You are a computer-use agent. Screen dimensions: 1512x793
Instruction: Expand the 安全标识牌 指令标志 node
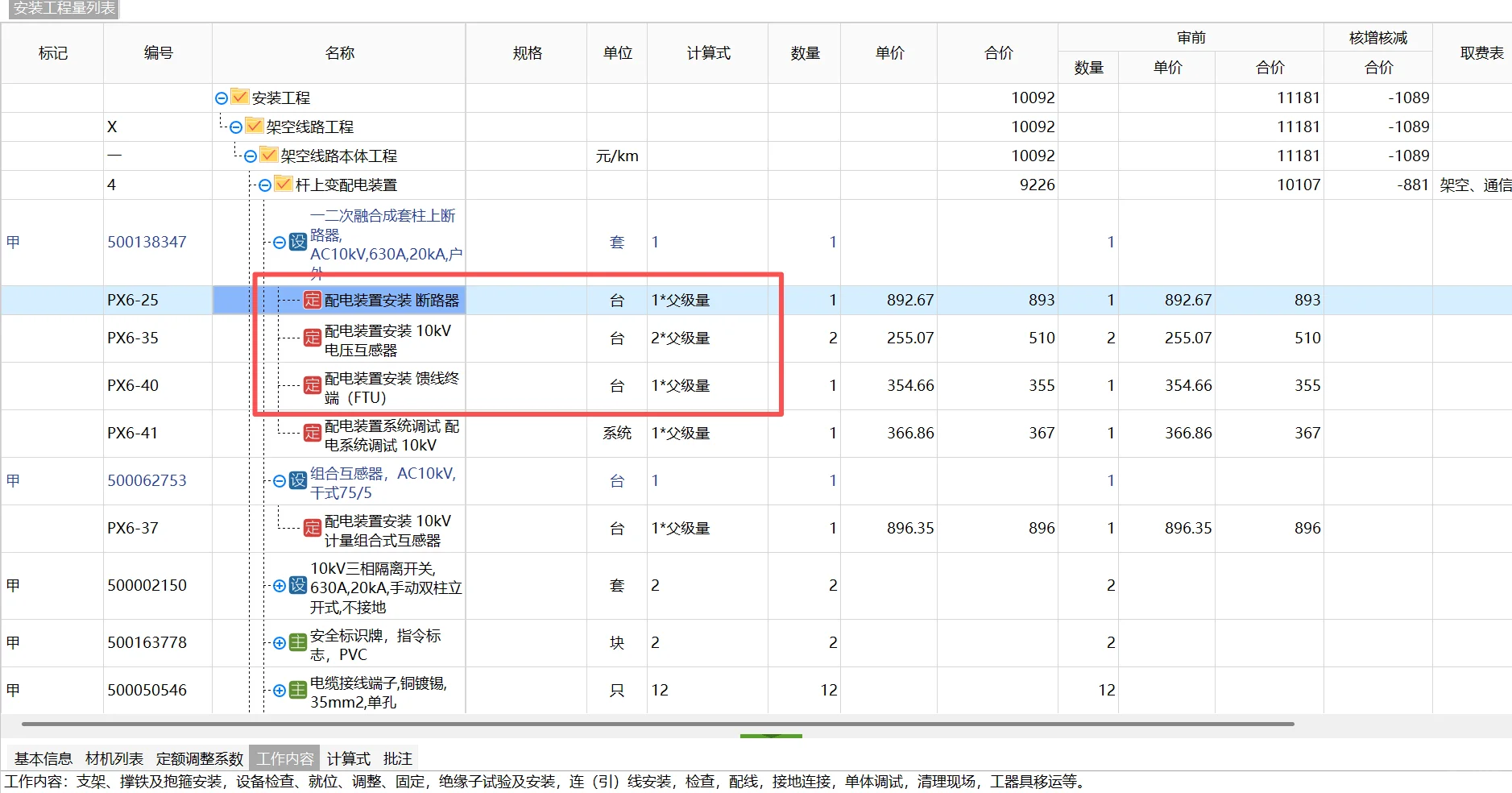[x=280, y=643]
